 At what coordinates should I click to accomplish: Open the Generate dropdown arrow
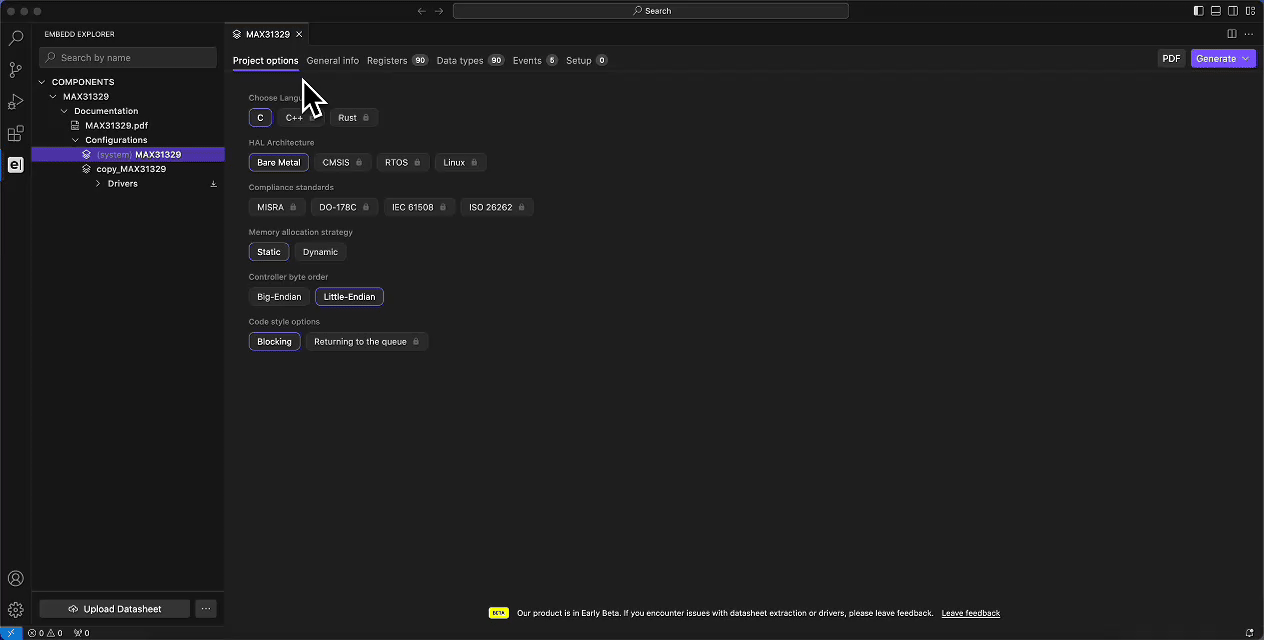tap(1246, 59)
